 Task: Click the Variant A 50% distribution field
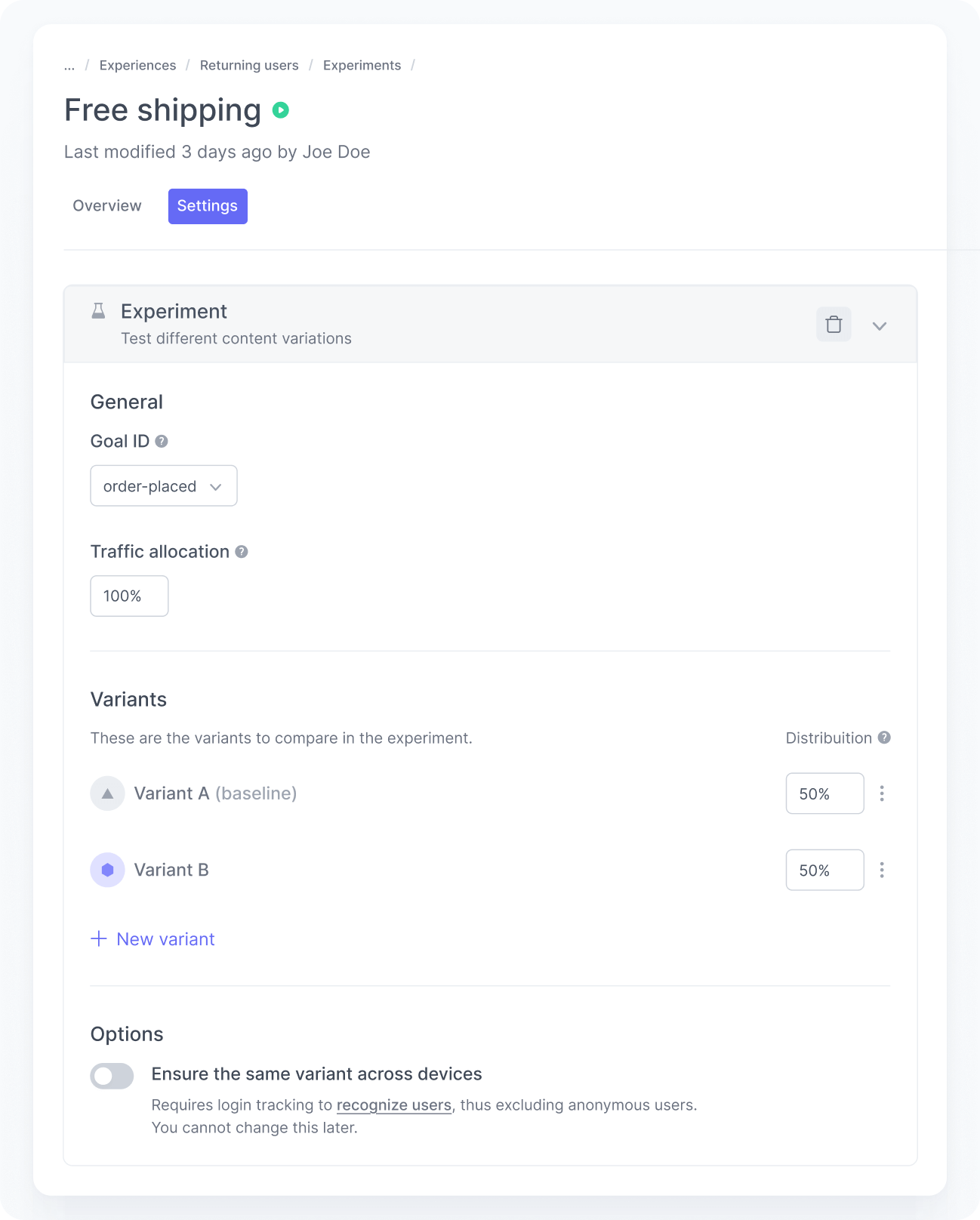point(824,793)
